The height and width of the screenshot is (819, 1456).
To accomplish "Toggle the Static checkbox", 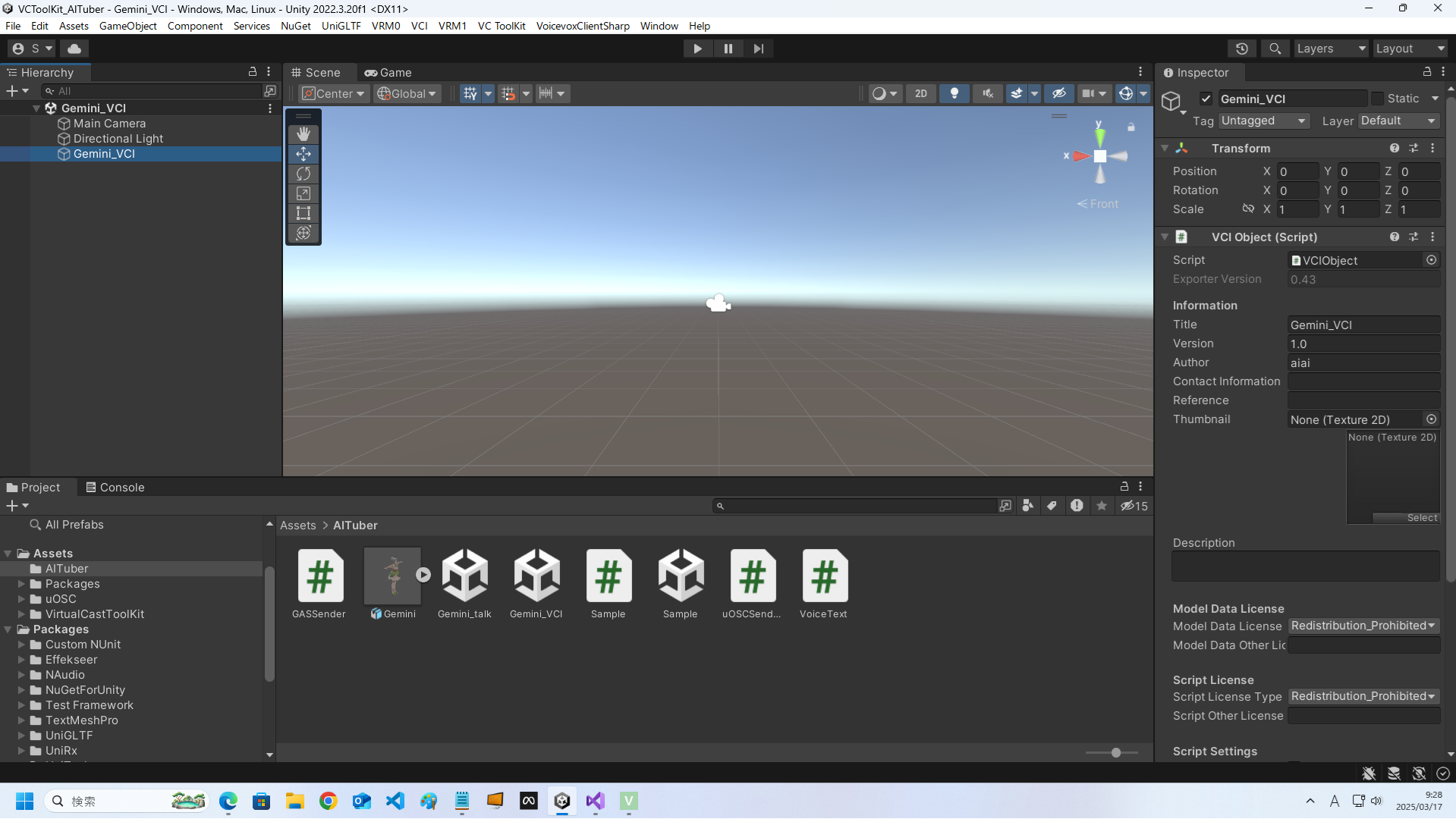I will coord(1378,99).
